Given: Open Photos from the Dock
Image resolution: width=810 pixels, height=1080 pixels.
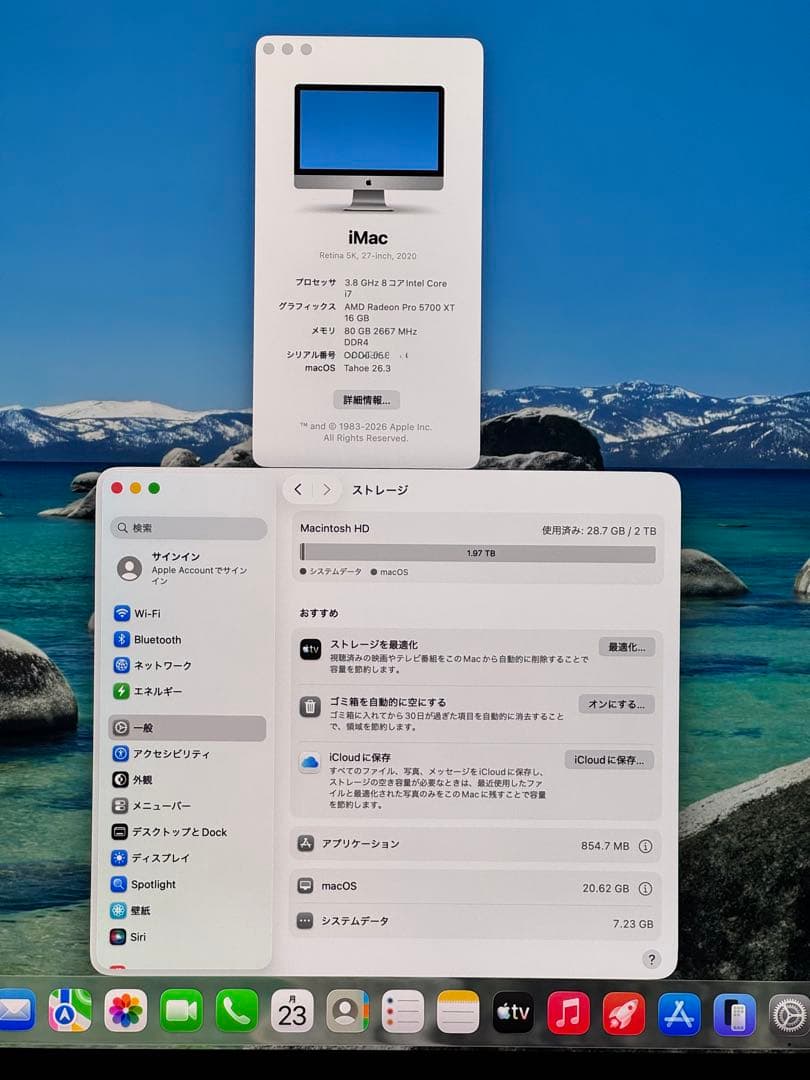Looking at the screenshot, I should (x=125, y=1010).
